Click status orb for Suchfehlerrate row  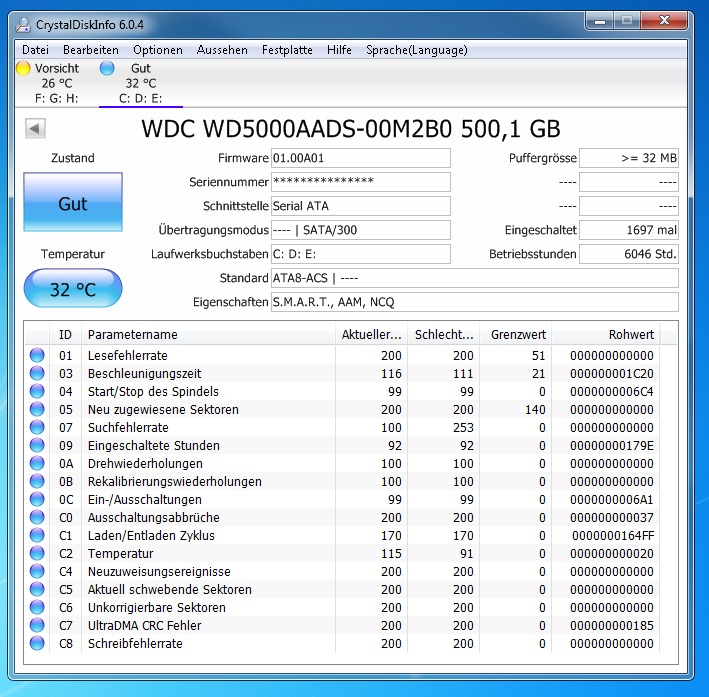pyautogui.click(x=37, y=427)
